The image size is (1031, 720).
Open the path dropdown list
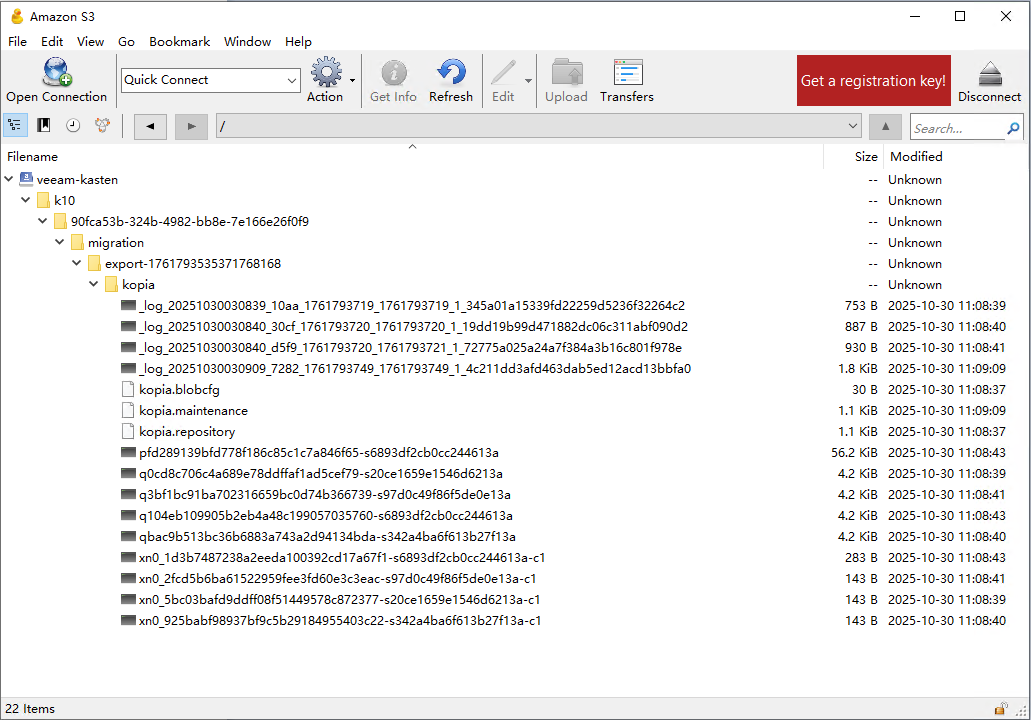coord(852,127)
